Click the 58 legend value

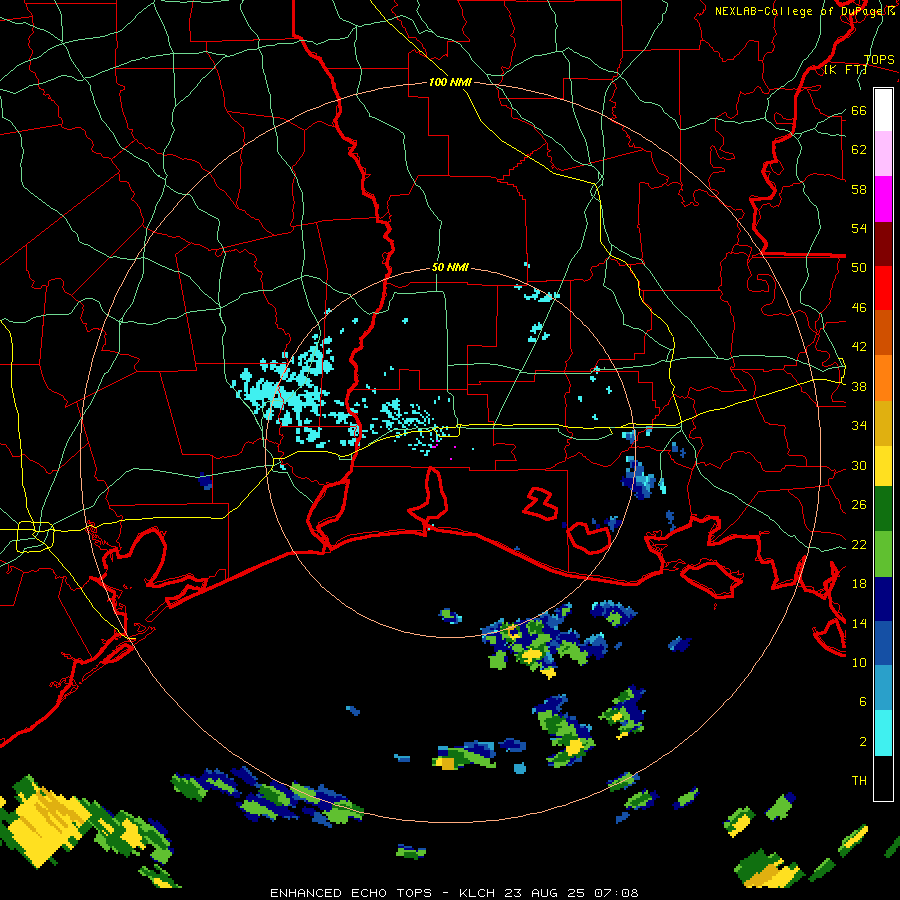click(x=859, y=189)
